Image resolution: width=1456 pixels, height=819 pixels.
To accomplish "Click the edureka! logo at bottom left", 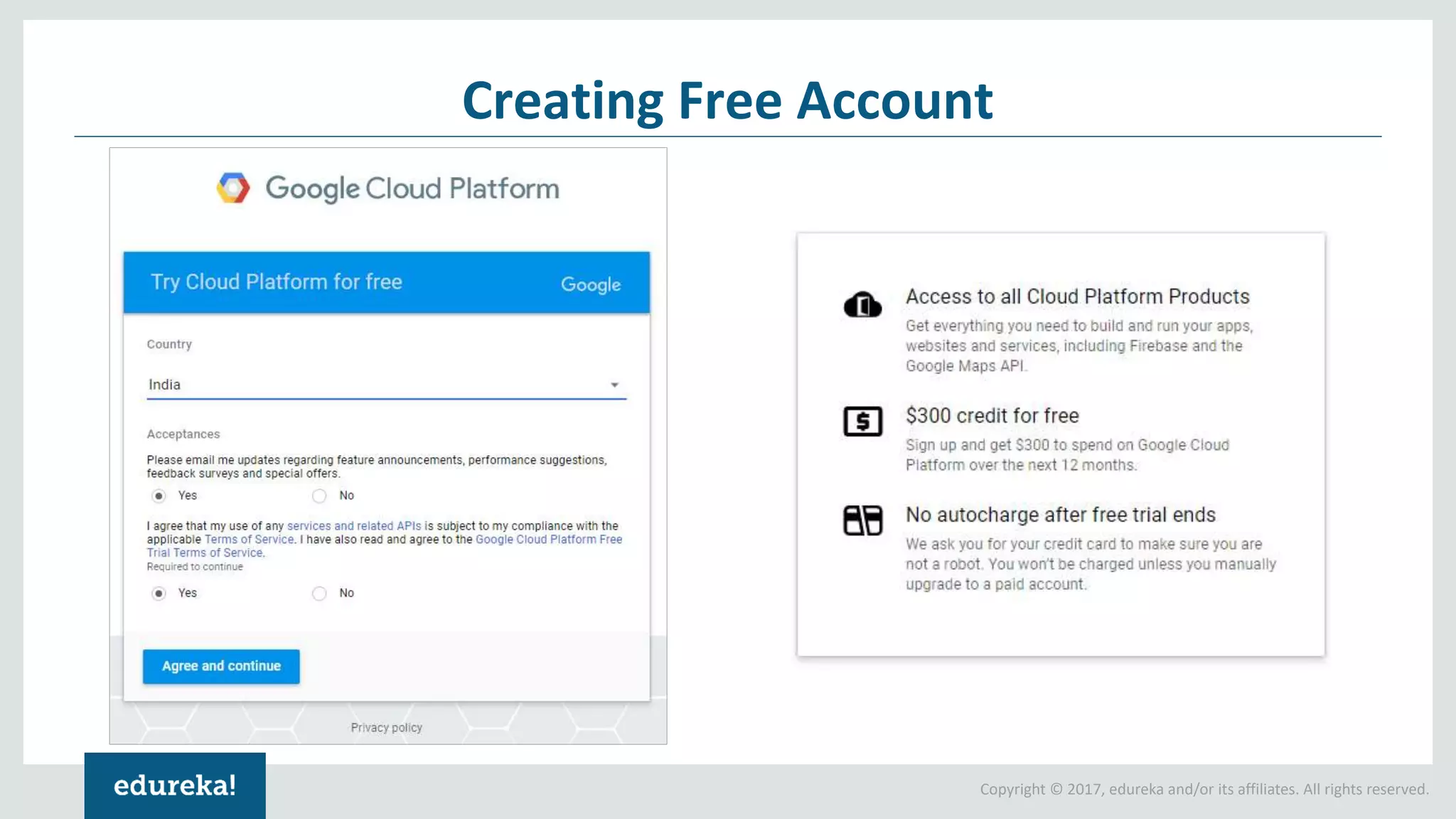I will (175, 786).
